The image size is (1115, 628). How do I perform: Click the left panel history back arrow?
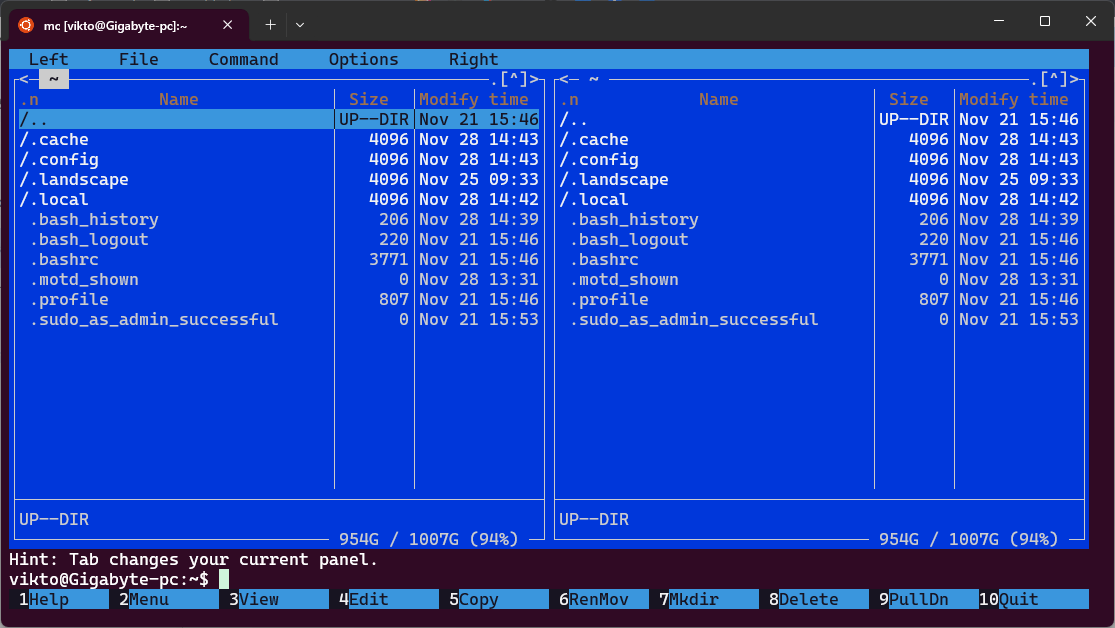tap(24, 79)
